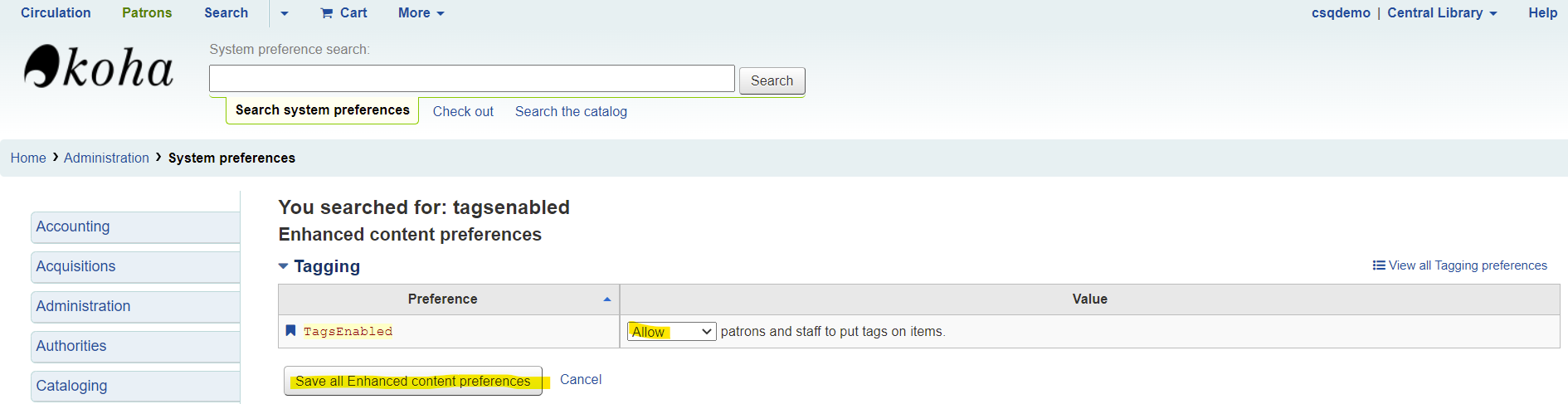Sort by the Preference column arrow
The image size is (1568, 404).
606,299
